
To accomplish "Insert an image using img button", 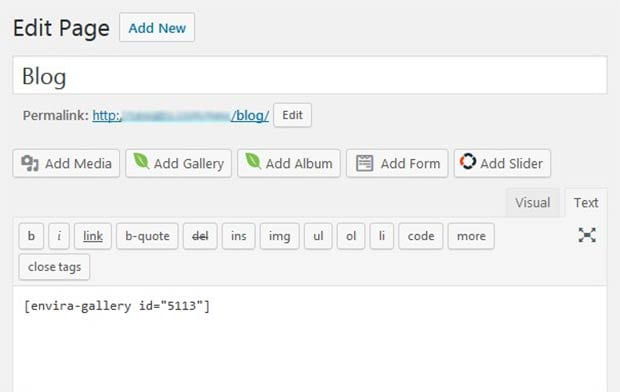I will [x=279, y=236].
